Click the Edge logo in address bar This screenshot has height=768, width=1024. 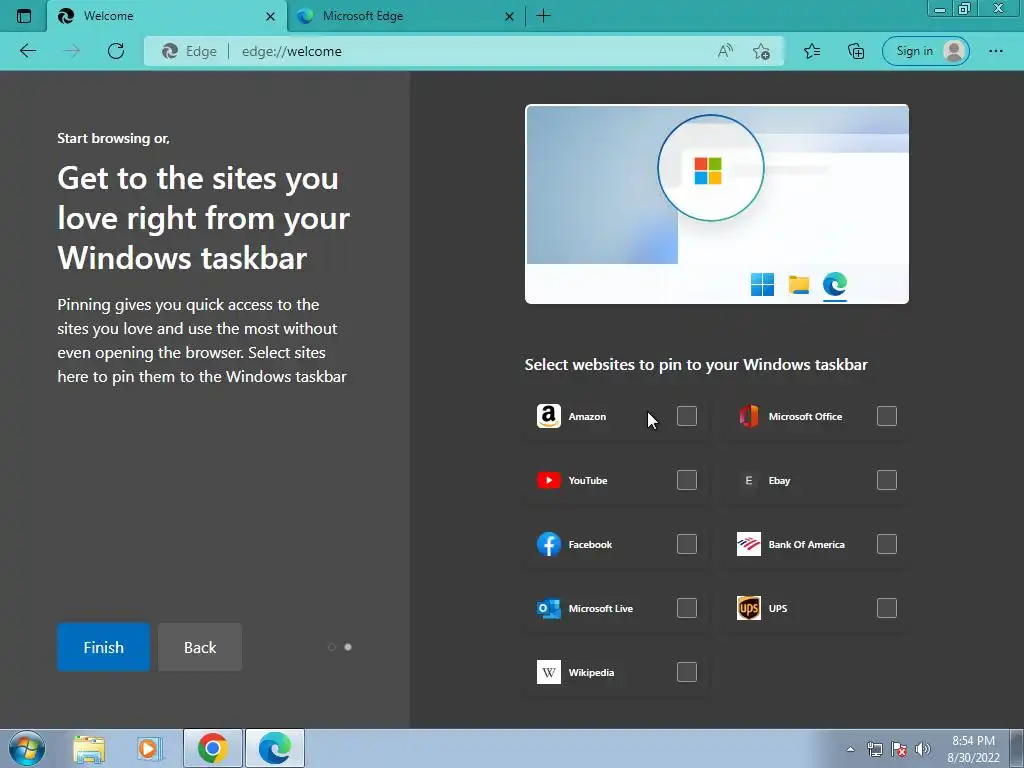[x=170, y=51]
